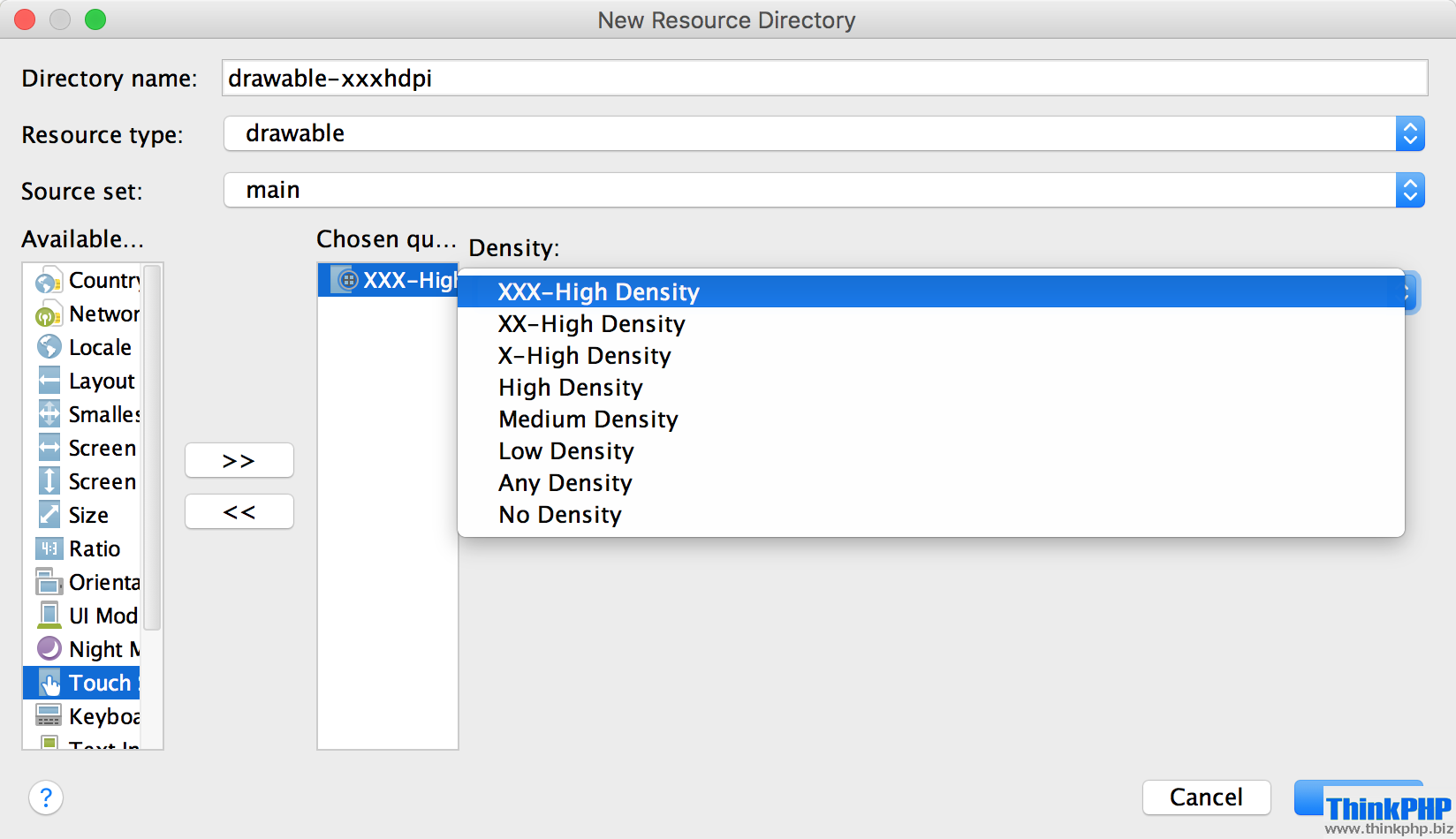Select the Night Mode qualifier row
The image size is (1456, 839).
[x=81, y=649]
